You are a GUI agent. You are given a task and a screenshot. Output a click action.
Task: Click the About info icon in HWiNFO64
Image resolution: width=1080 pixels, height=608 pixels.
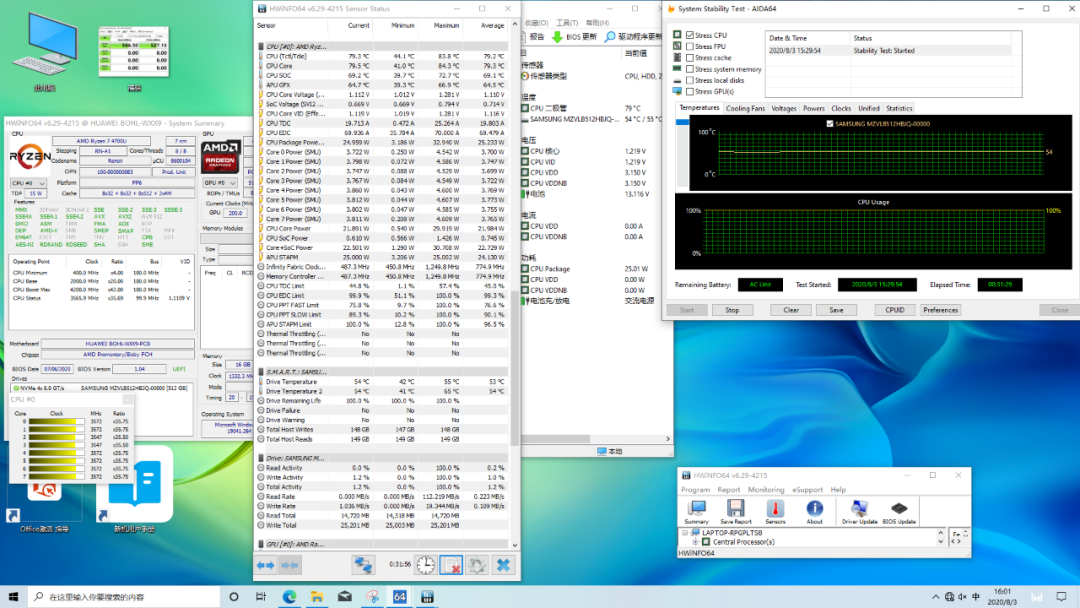(x=815, y=510)
